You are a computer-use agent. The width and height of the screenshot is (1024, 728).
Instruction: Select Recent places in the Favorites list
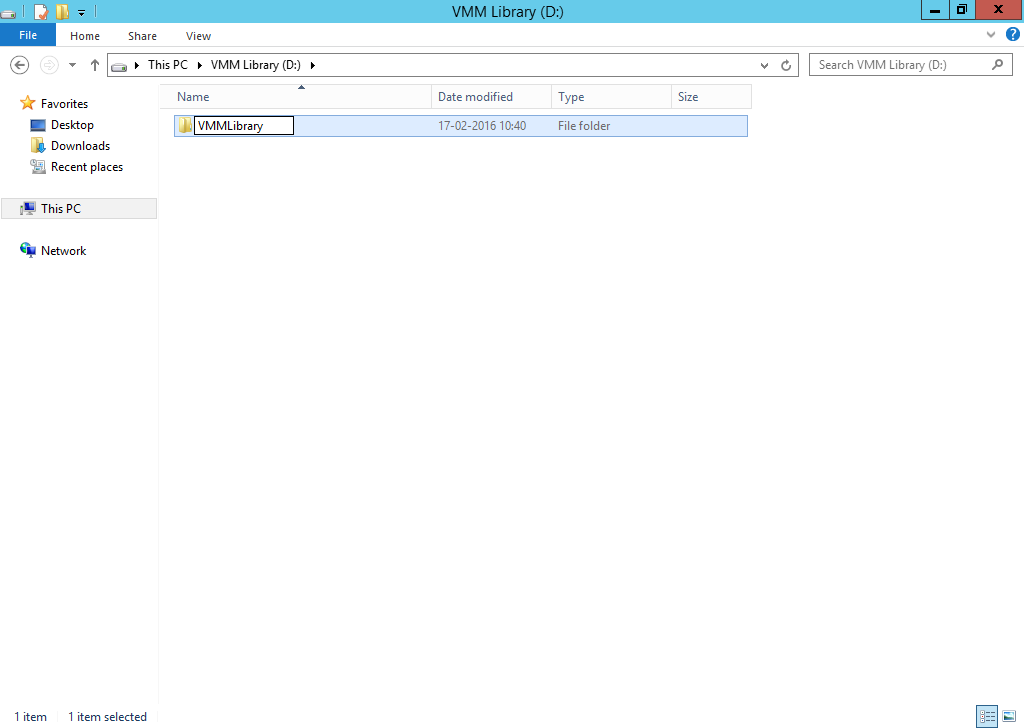coord(85,166)
